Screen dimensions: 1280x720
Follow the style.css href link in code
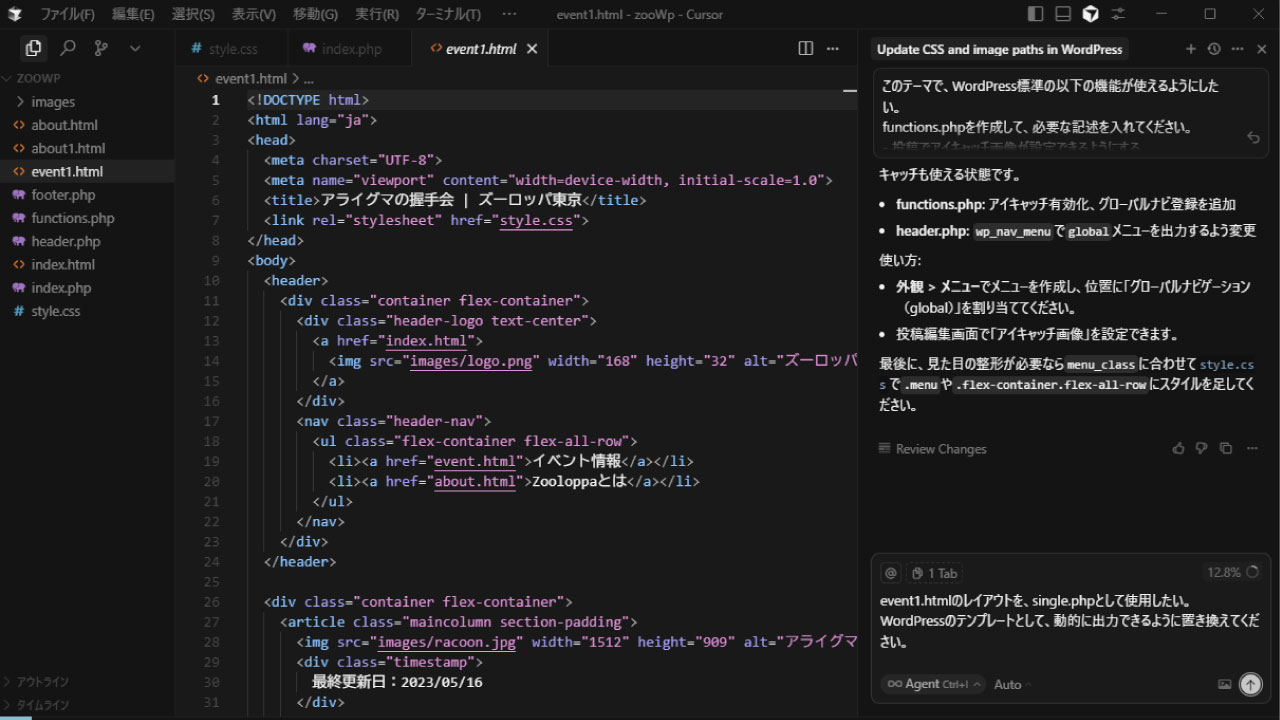coord(536,220)
